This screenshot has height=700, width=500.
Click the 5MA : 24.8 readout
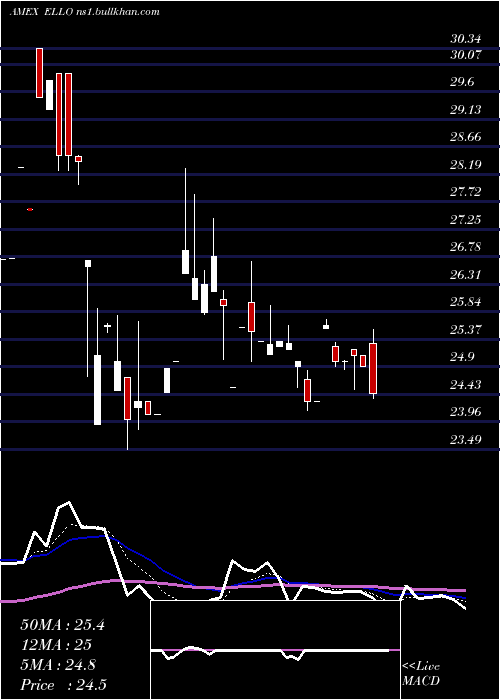(58, 665)
